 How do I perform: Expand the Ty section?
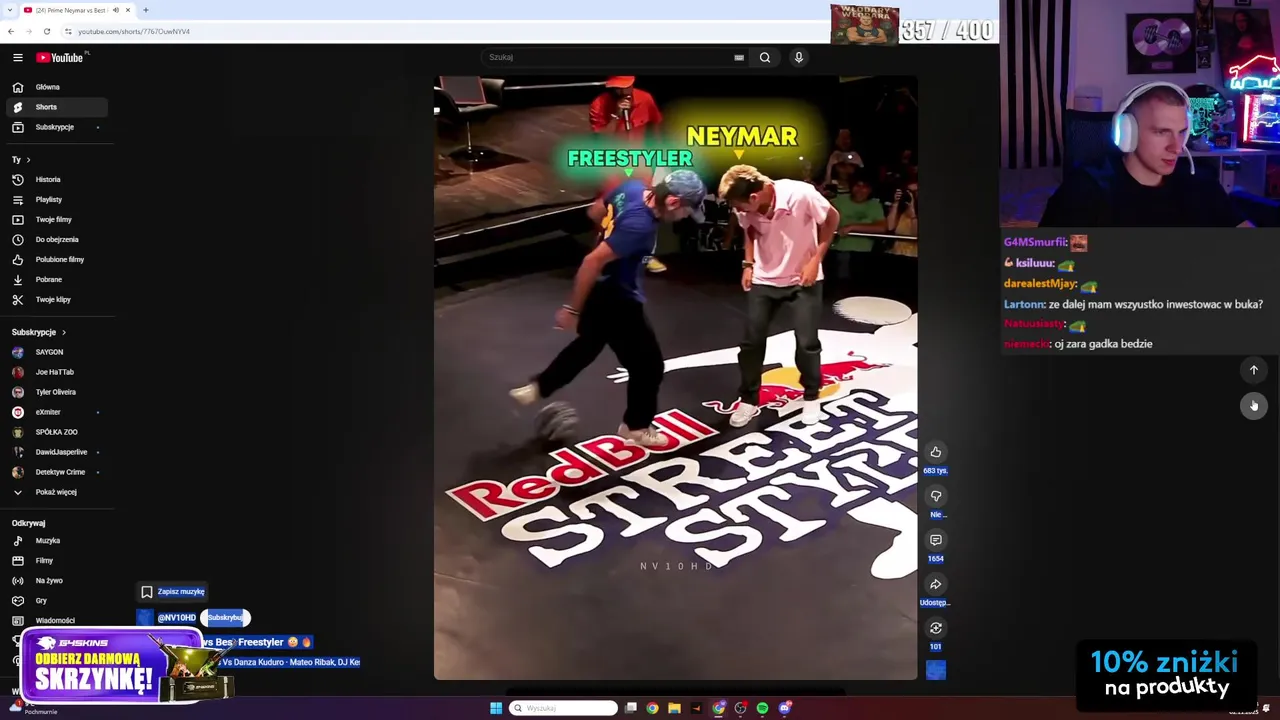(x=21, y=160)
